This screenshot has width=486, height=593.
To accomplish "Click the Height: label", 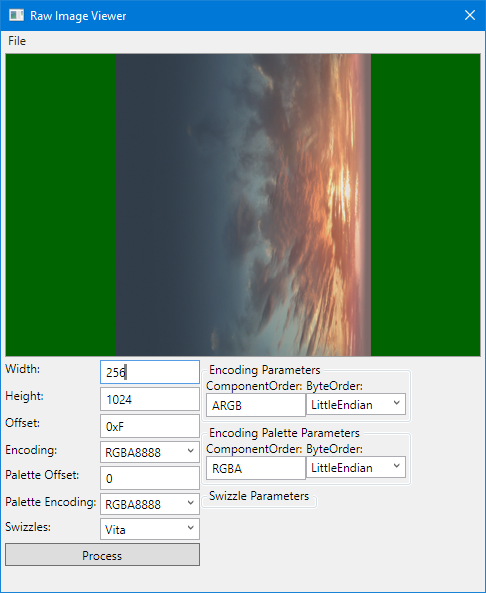I will click(25, 396).
